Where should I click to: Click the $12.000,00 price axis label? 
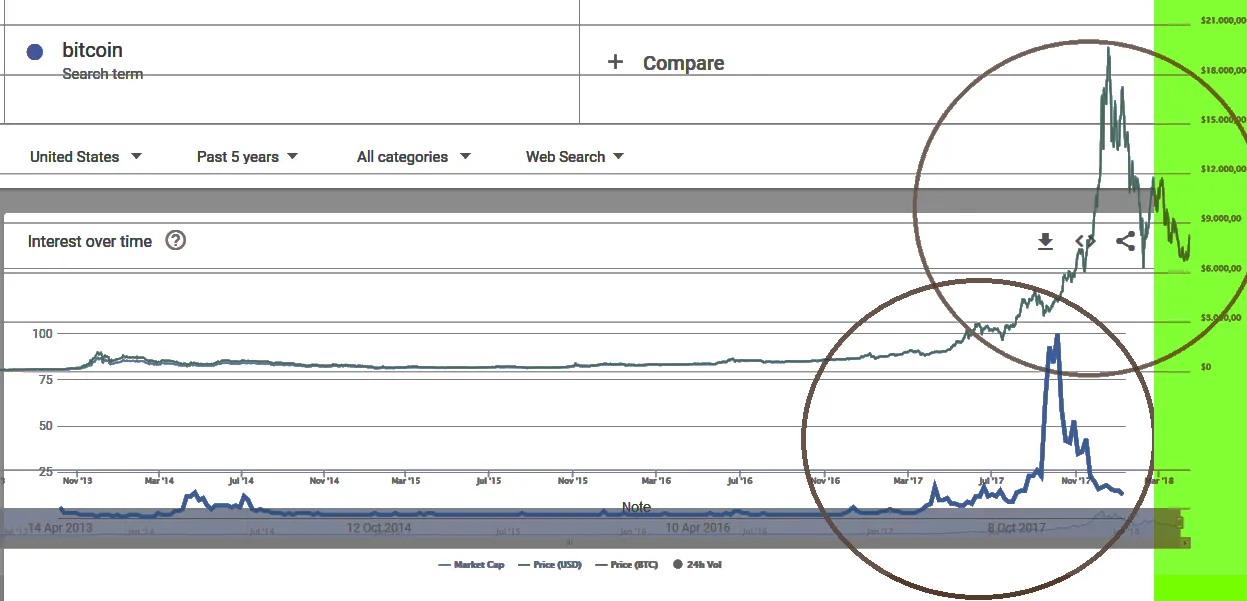pyautogui.click(x=1221, y=168)
